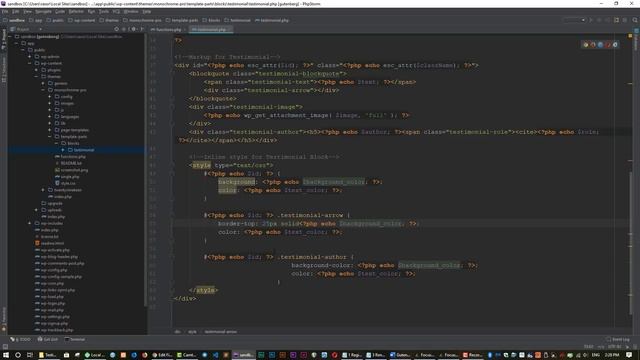Image resolution: width=640 pixels, height=360 pixels.
Task: Open the View menu
Action: point(27,11)
